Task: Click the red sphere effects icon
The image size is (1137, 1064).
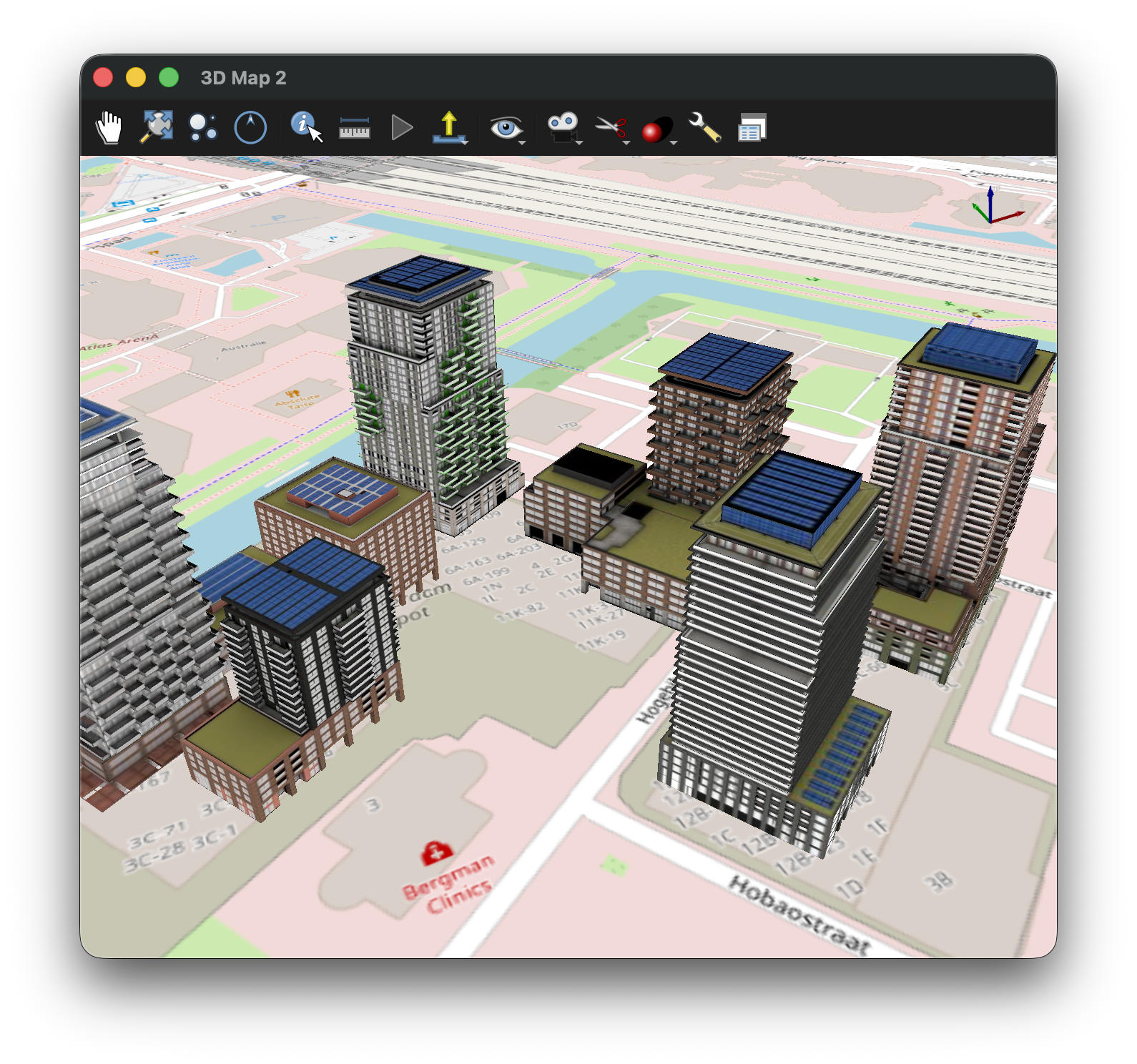Action: click(656, 129)
